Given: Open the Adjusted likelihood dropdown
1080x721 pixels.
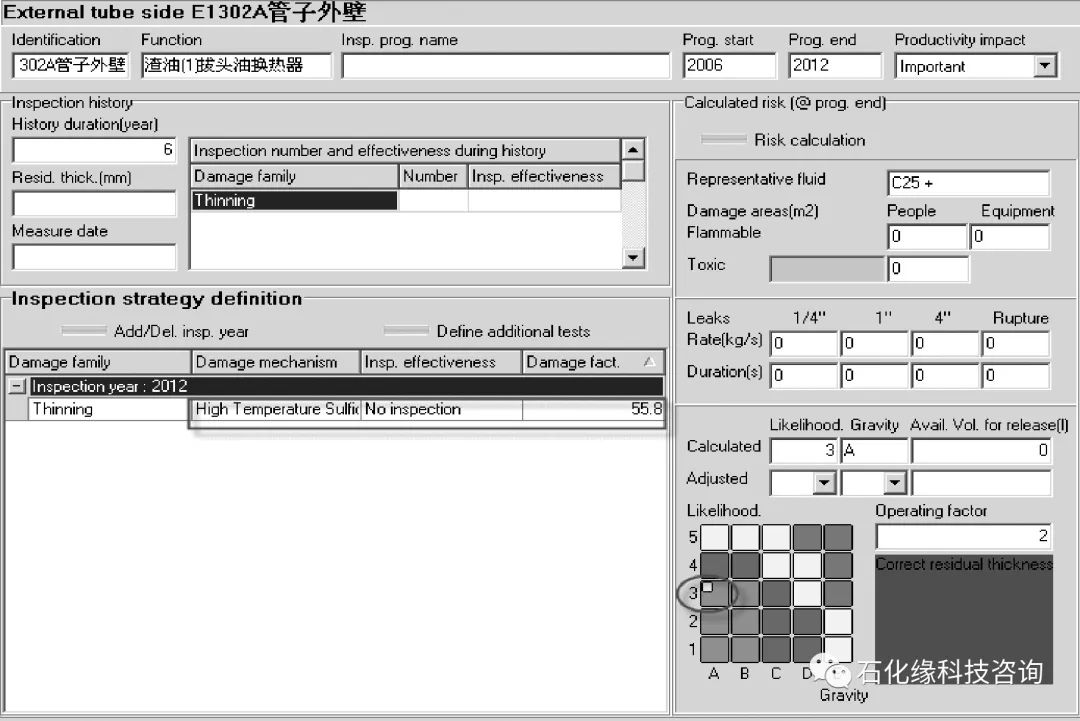Looking at the screenshot, I should point(824,484).
